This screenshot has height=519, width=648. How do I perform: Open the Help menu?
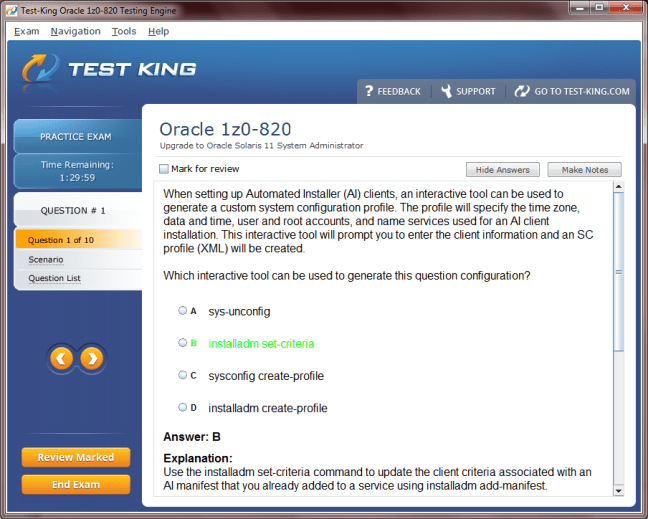[x=159, y=31]
